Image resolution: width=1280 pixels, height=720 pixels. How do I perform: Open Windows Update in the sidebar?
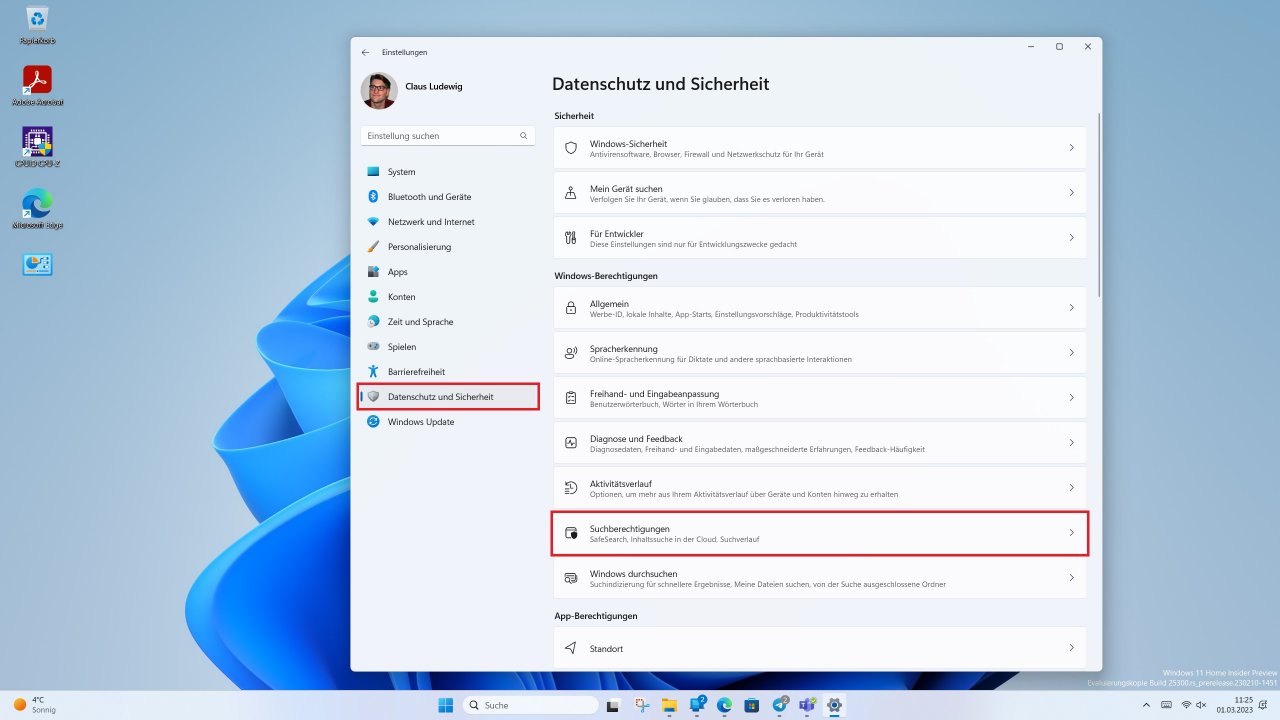[449, 422]
